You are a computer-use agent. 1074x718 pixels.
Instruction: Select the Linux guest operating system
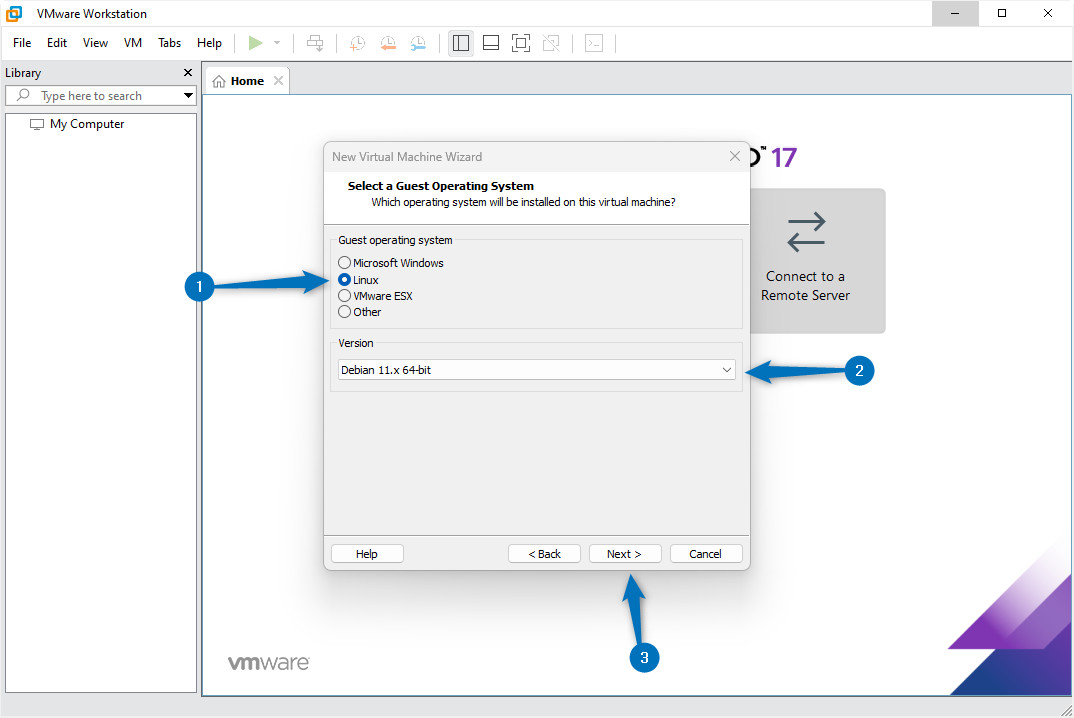pyautogui.click(x=344, y=279)
